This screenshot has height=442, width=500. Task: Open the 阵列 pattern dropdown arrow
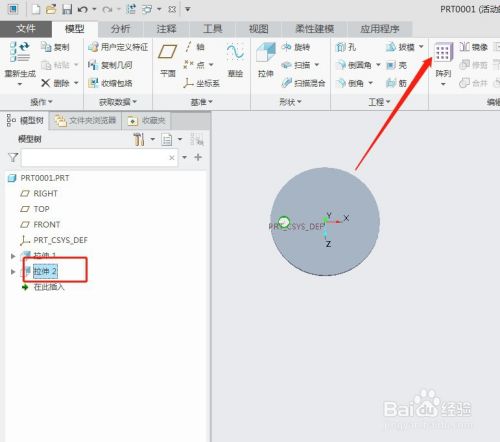coord(443,84)
